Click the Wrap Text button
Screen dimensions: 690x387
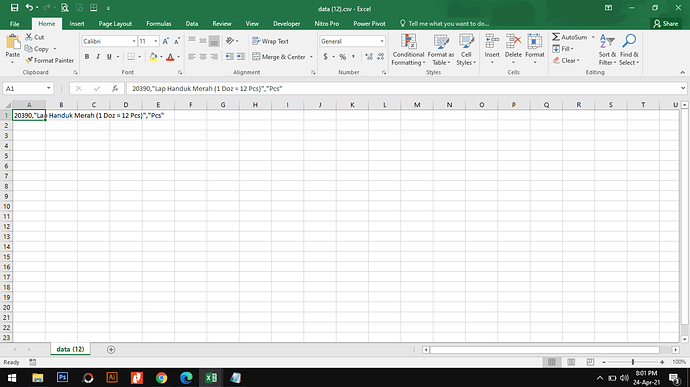pyautogui.click(x=270, y=41)
